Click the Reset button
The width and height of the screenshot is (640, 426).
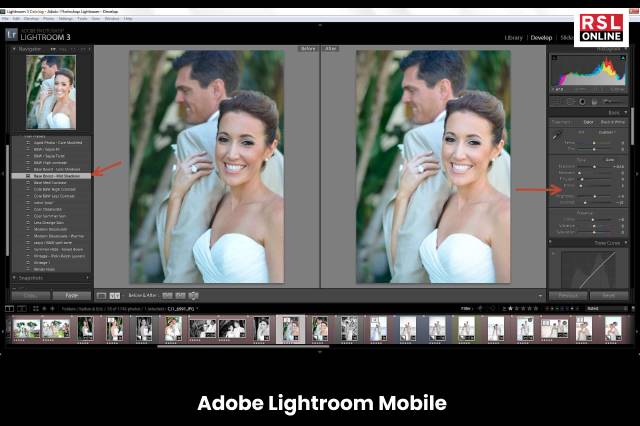tap(609, 295)
